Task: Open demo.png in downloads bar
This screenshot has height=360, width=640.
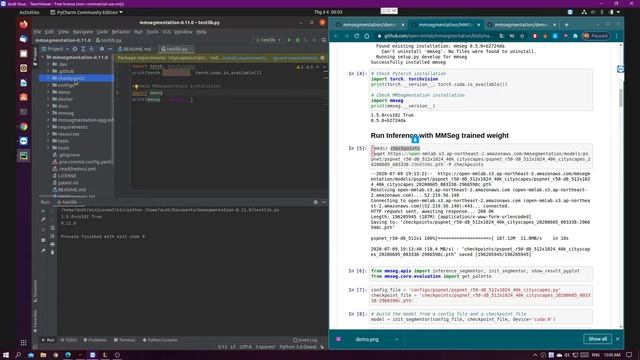Action: coord(367,339)
